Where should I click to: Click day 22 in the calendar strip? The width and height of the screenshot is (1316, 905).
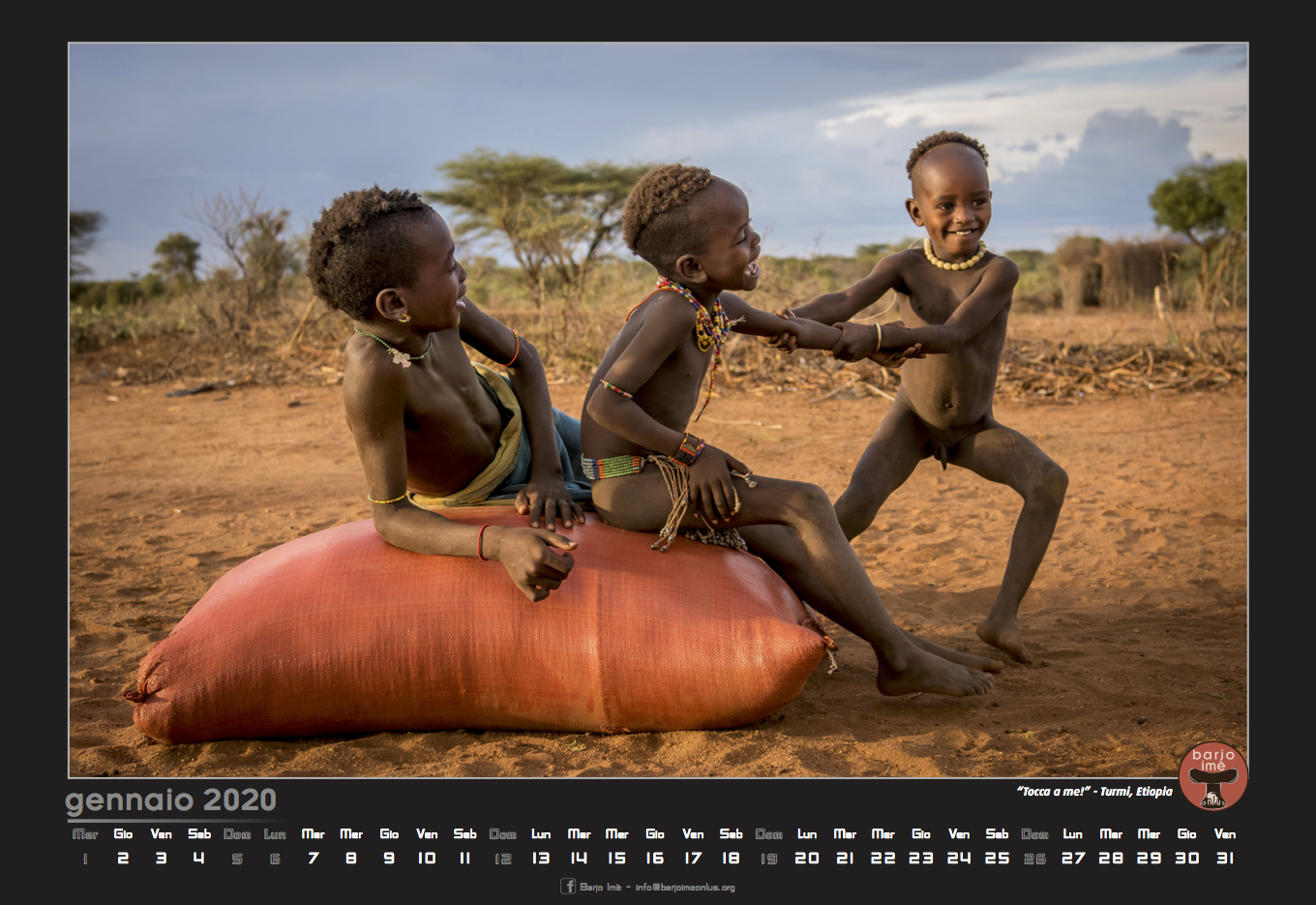click(882, 858)
